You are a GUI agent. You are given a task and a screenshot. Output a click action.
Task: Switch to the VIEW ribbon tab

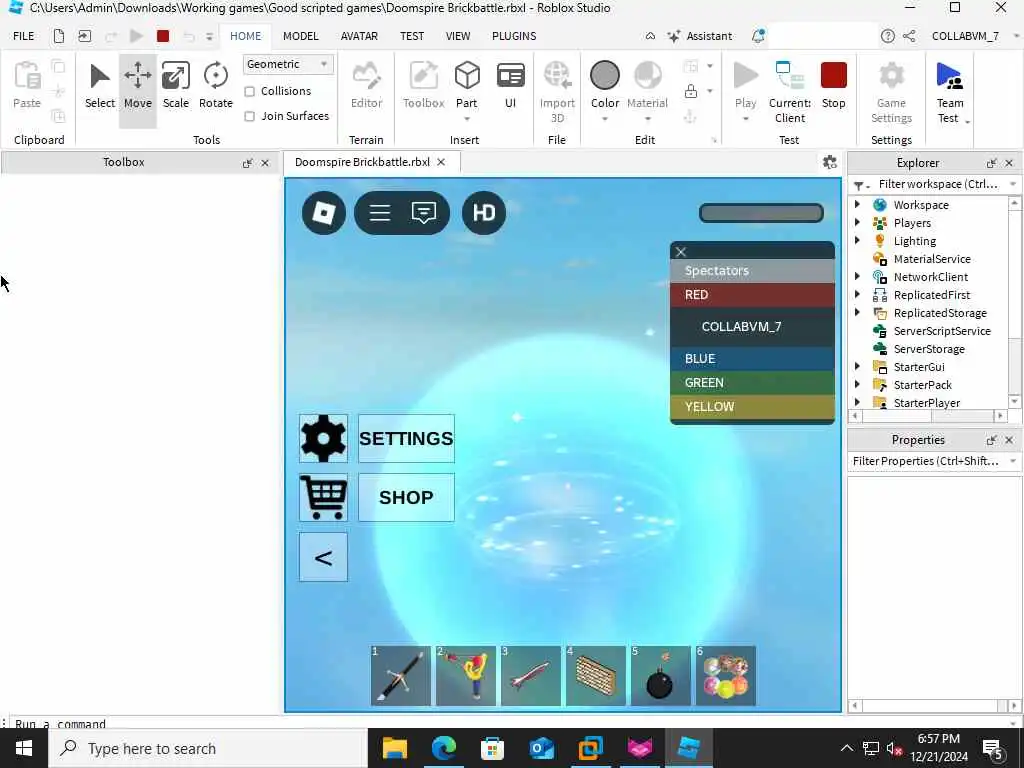tap(458, 36)
